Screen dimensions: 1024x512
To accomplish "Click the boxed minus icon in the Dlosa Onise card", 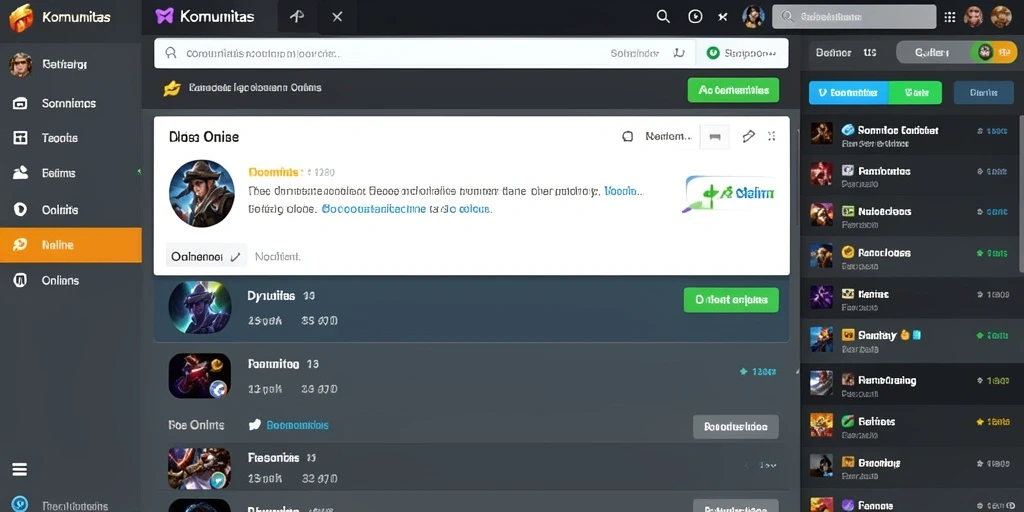I will click(x=715, y=136).
